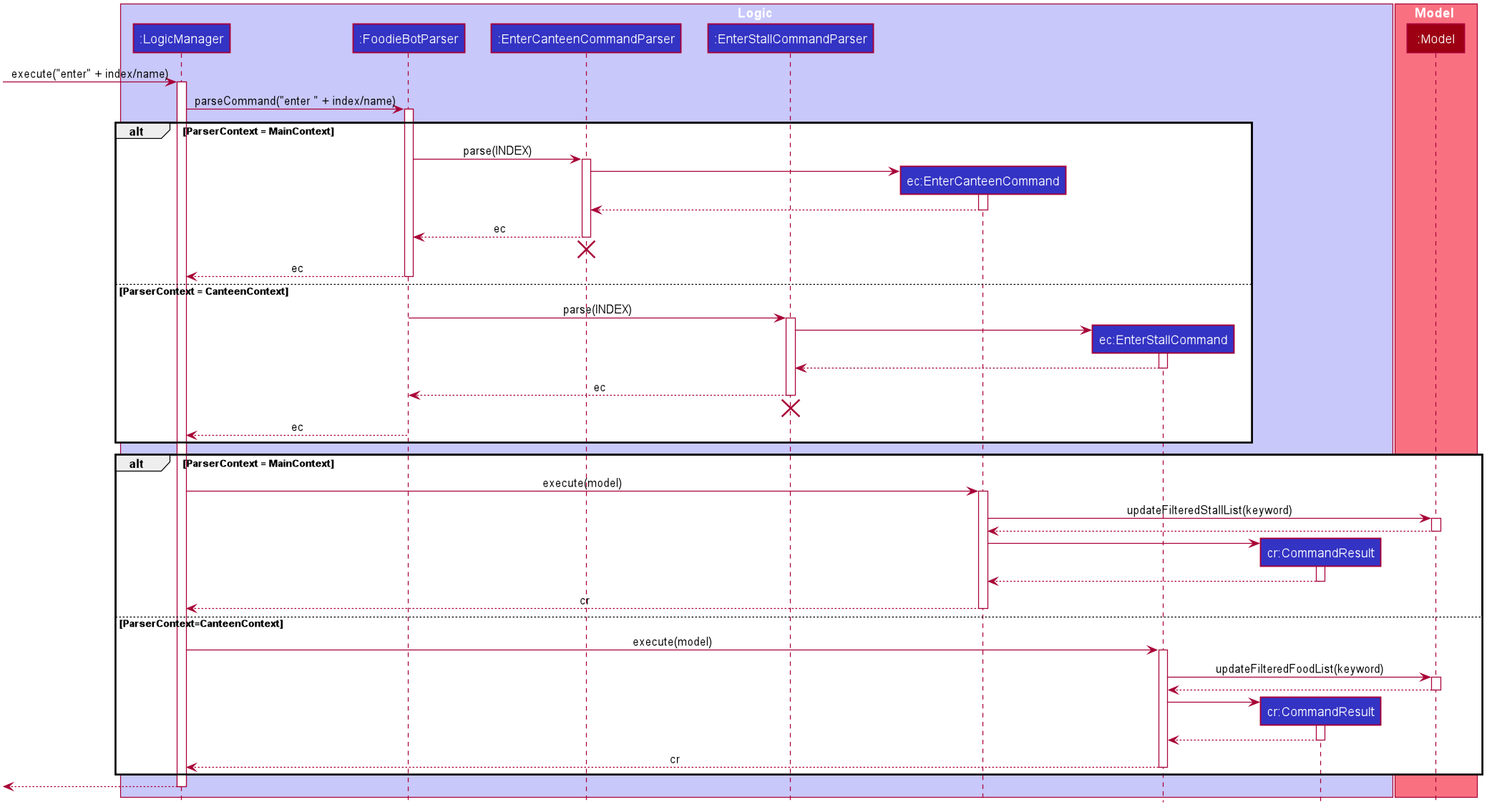Image resolution: width=1492 pixels, height=812 pixels.
Task: Click the destroy X on EnterStallCommandParser lifeline
Action: 791,408
